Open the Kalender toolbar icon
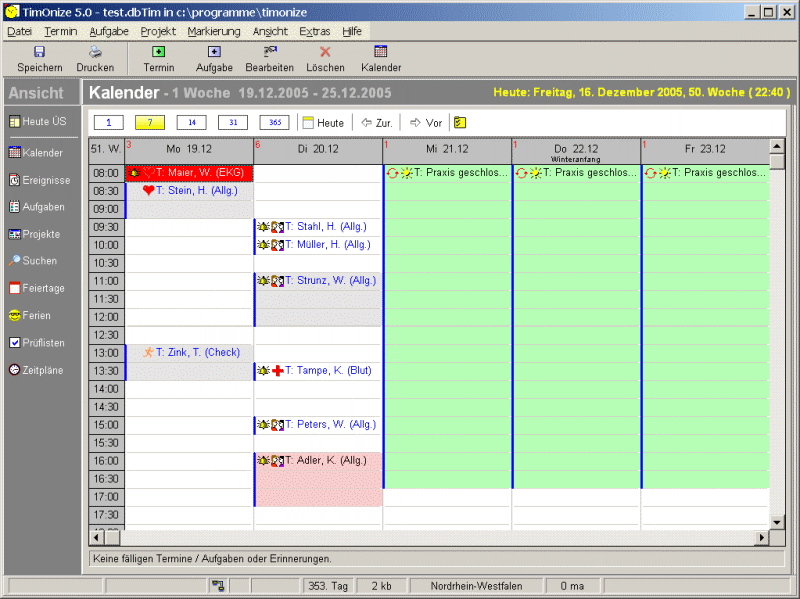Screen dimensions: 800x599 pos(381,52)
